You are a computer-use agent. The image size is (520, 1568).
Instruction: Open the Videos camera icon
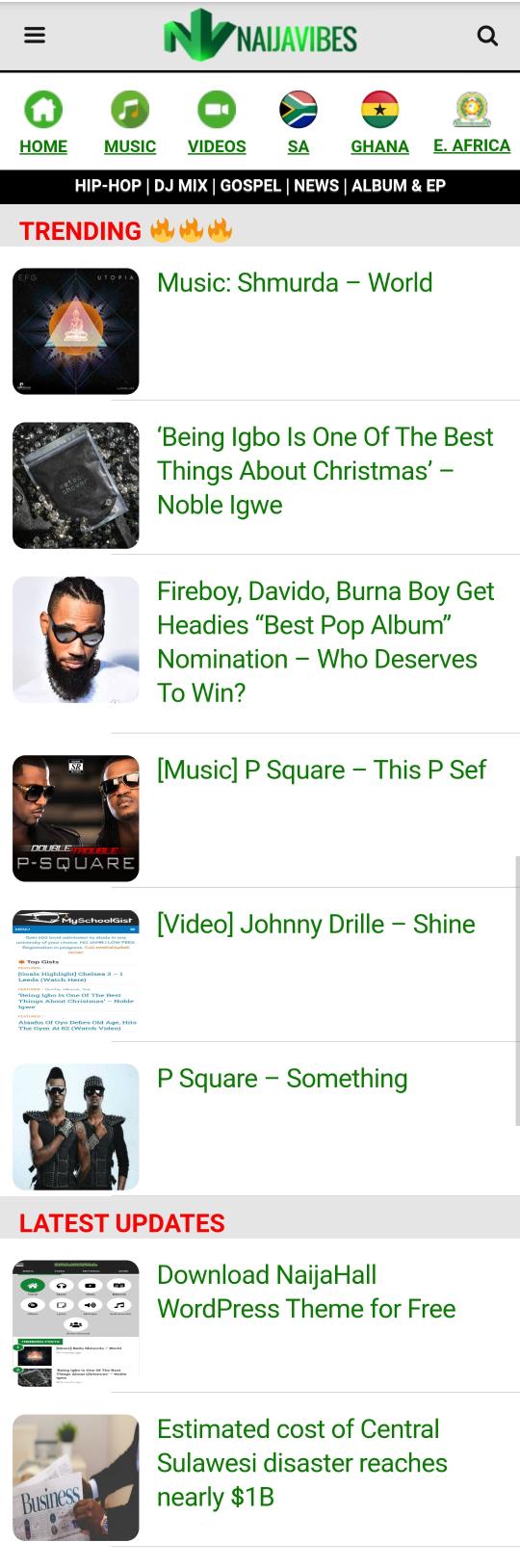point(217,109)
